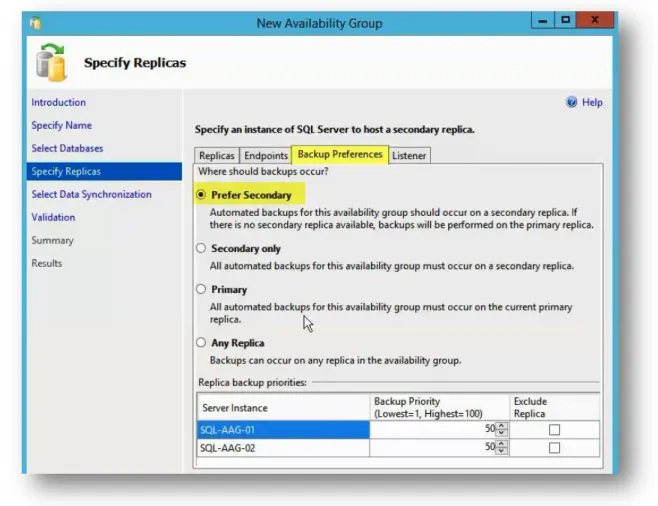Viewport: 658px width, 506px height.
Task: Close the New Availability Group window
Action: click(x=595, y=20)
